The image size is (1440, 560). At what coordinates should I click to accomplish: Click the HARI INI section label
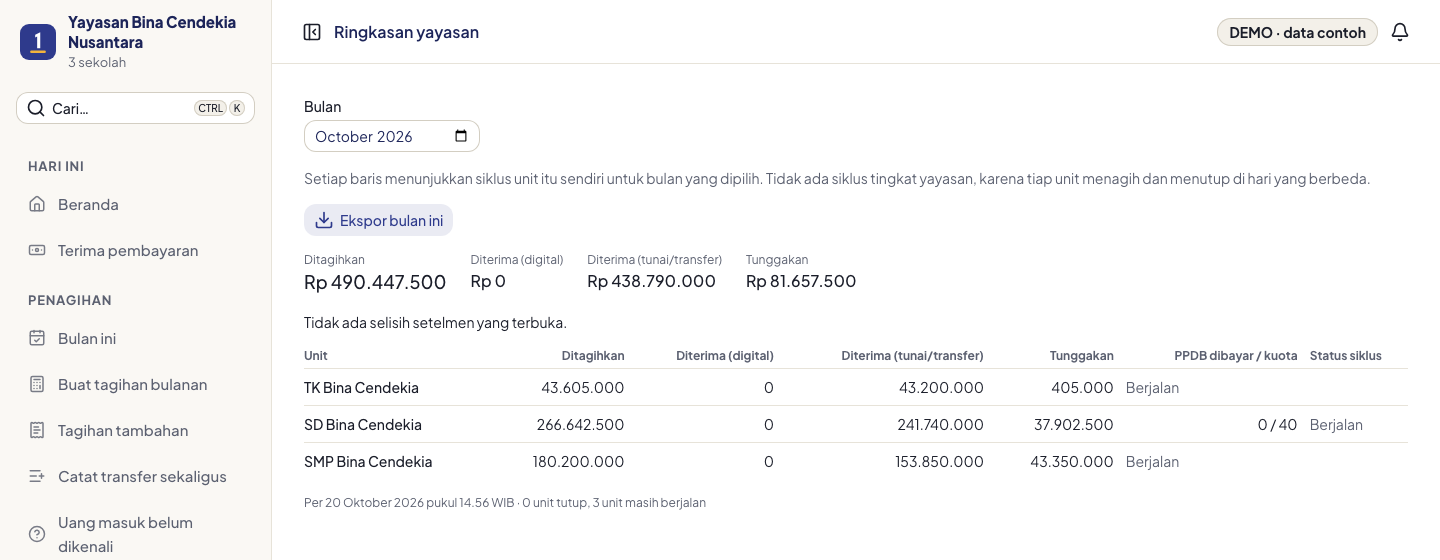coord(56,166)
